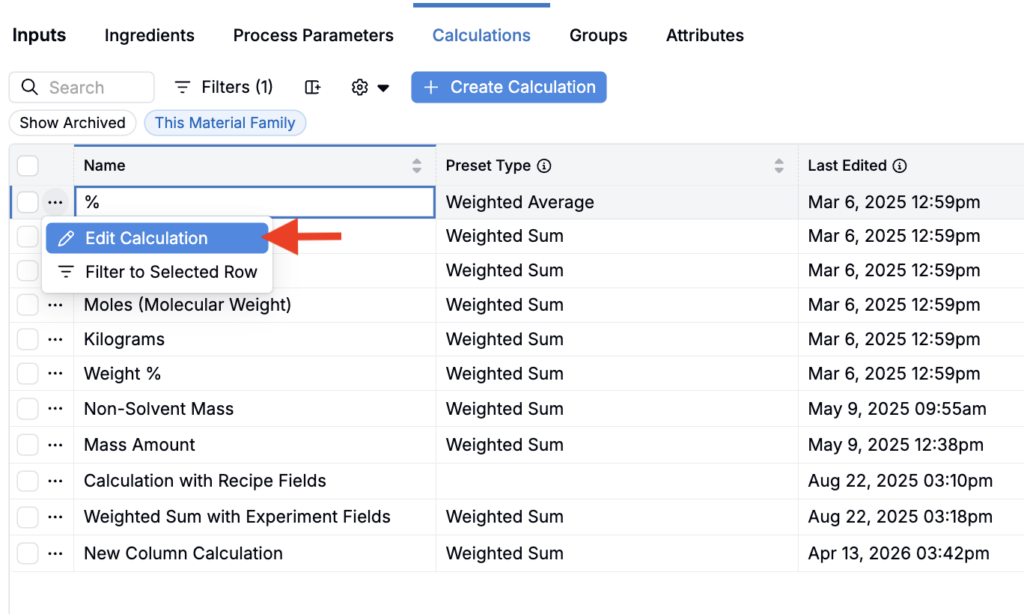Click the Preset Type info icon
Viewport: 1024px width, 614px height.
click(x=544, y=166)
